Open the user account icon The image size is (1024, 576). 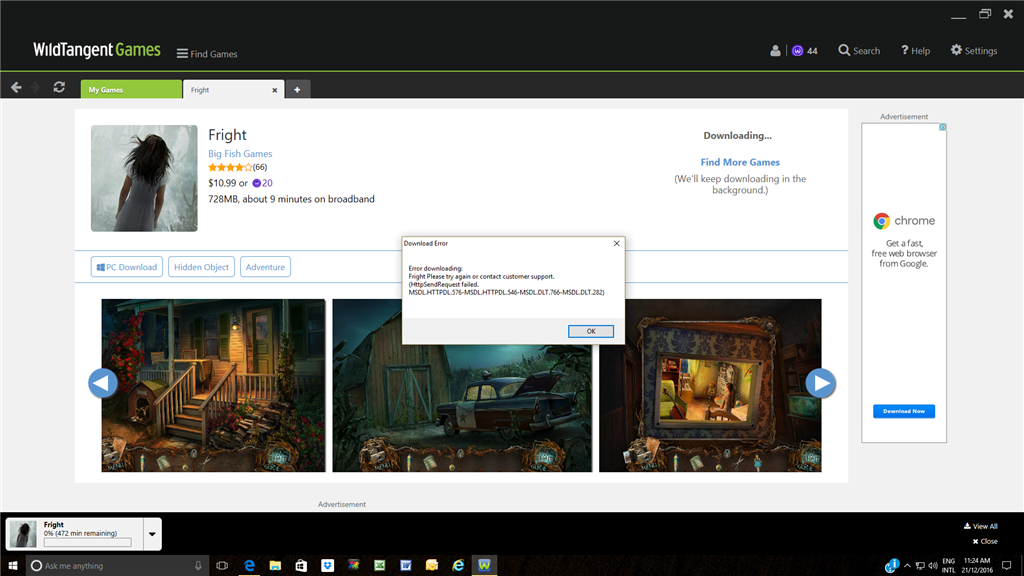(775, 50)
